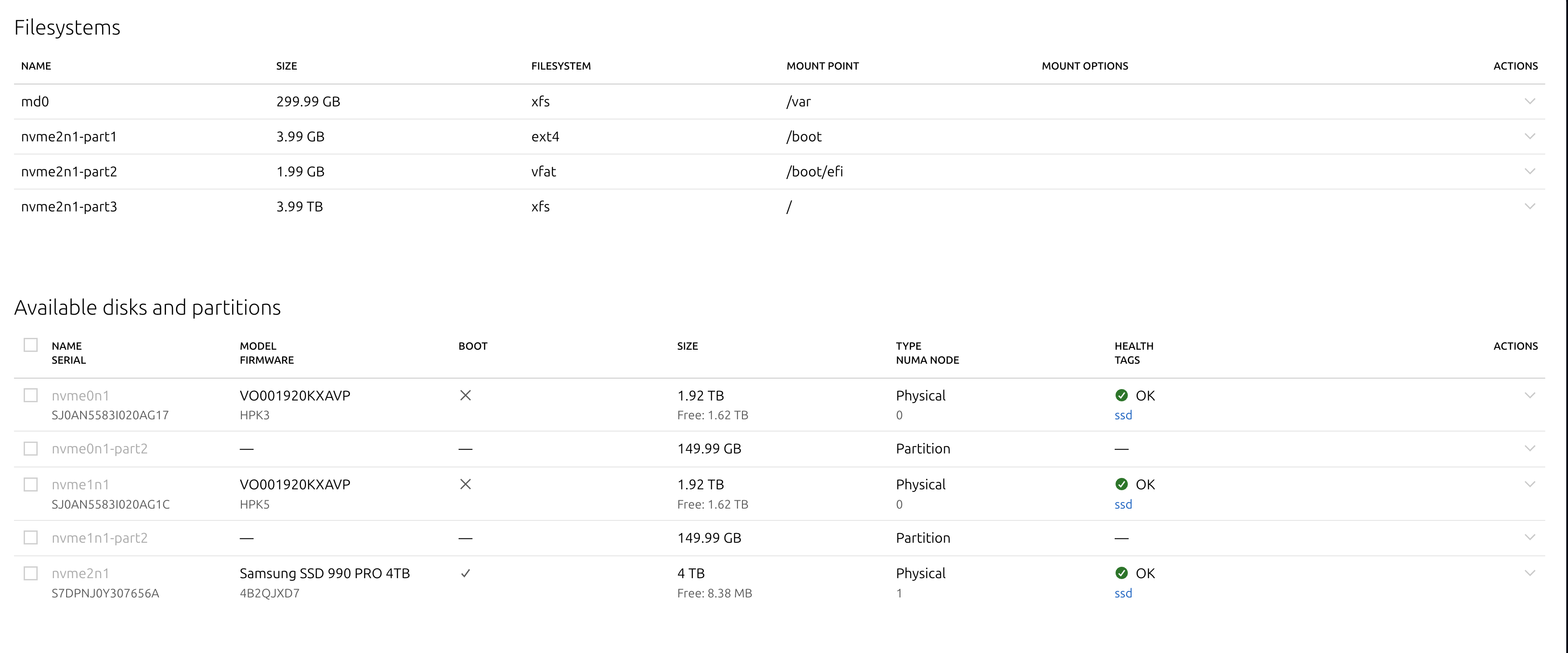Select the nvme1n1-part2 partition checkbox

point(30,538)
